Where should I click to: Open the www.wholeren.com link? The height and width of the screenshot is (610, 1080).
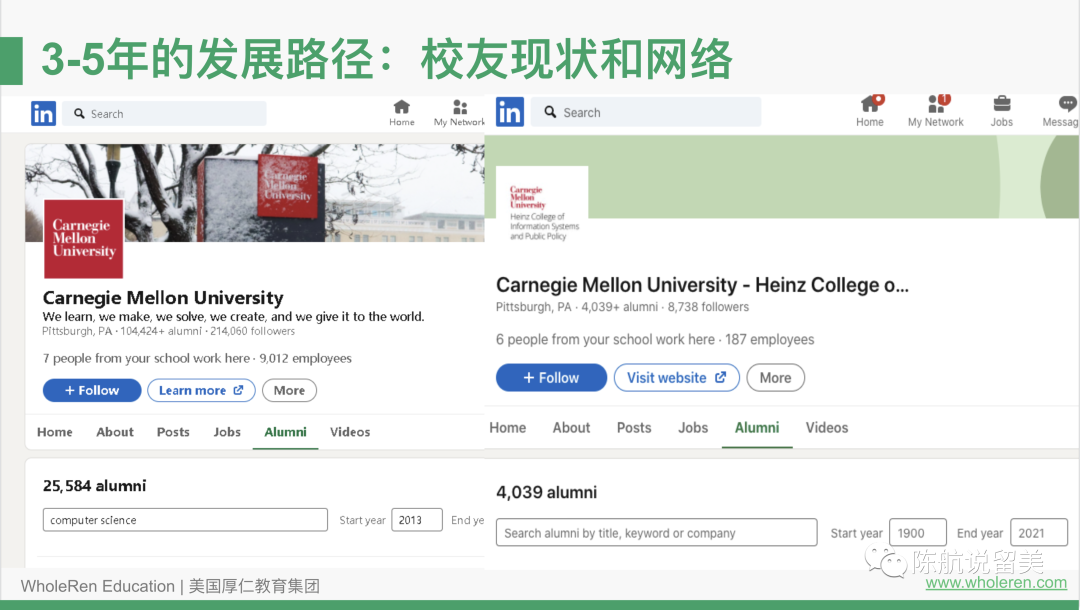point(996,583)
